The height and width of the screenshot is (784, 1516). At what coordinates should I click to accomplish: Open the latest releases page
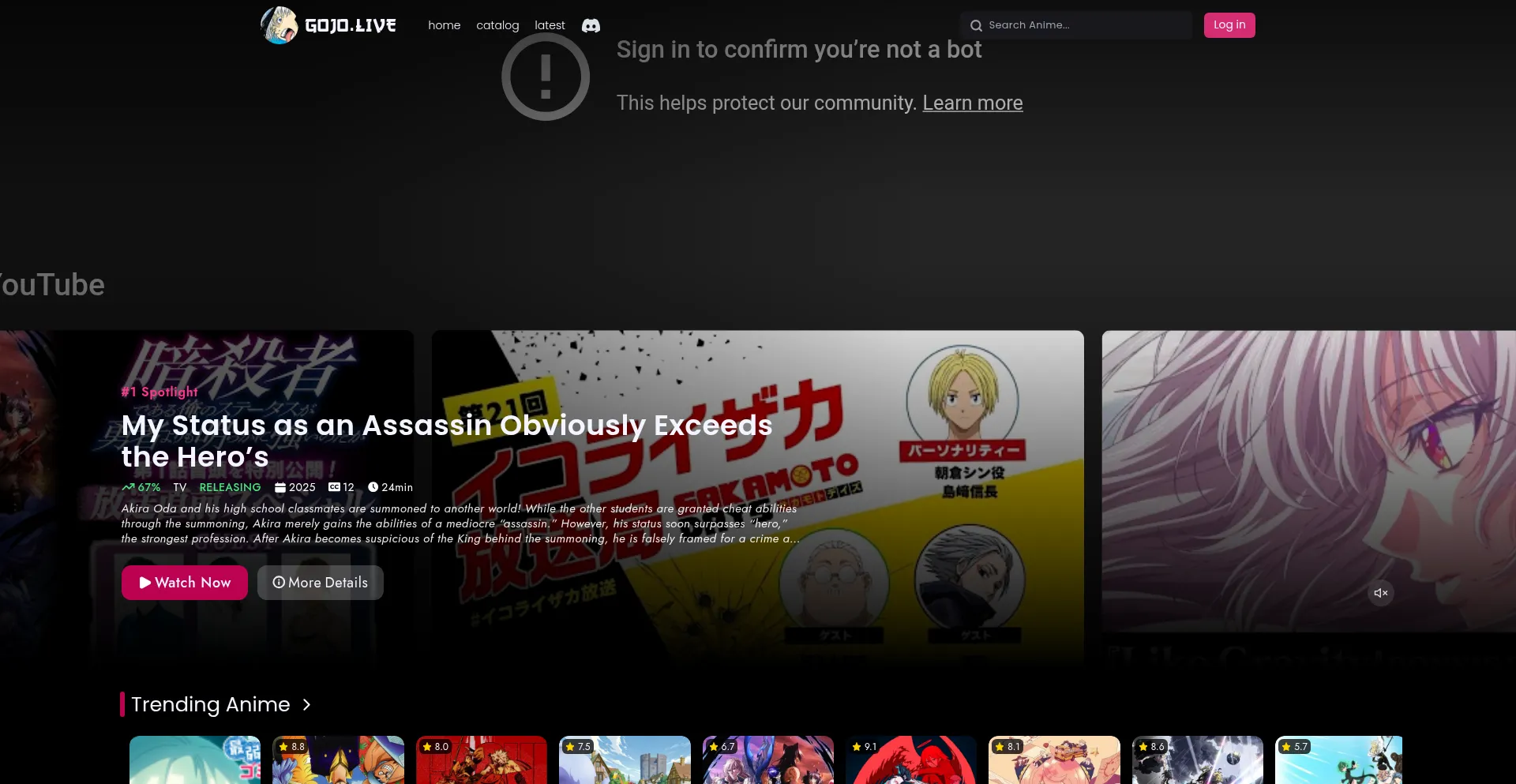(x=550, y=25)
